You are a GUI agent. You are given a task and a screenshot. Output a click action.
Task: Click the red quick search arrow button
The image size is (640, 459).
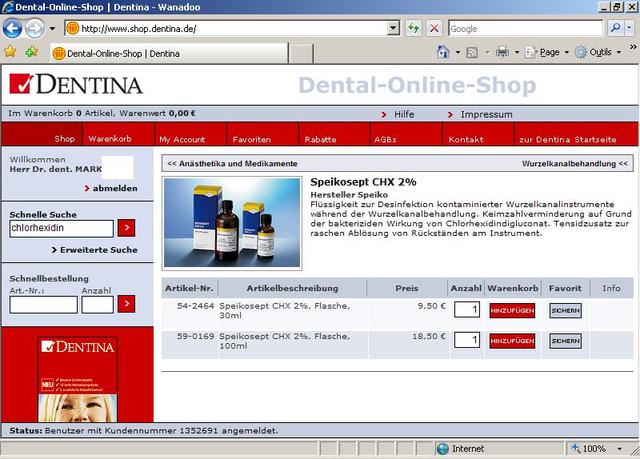point(126,228)
